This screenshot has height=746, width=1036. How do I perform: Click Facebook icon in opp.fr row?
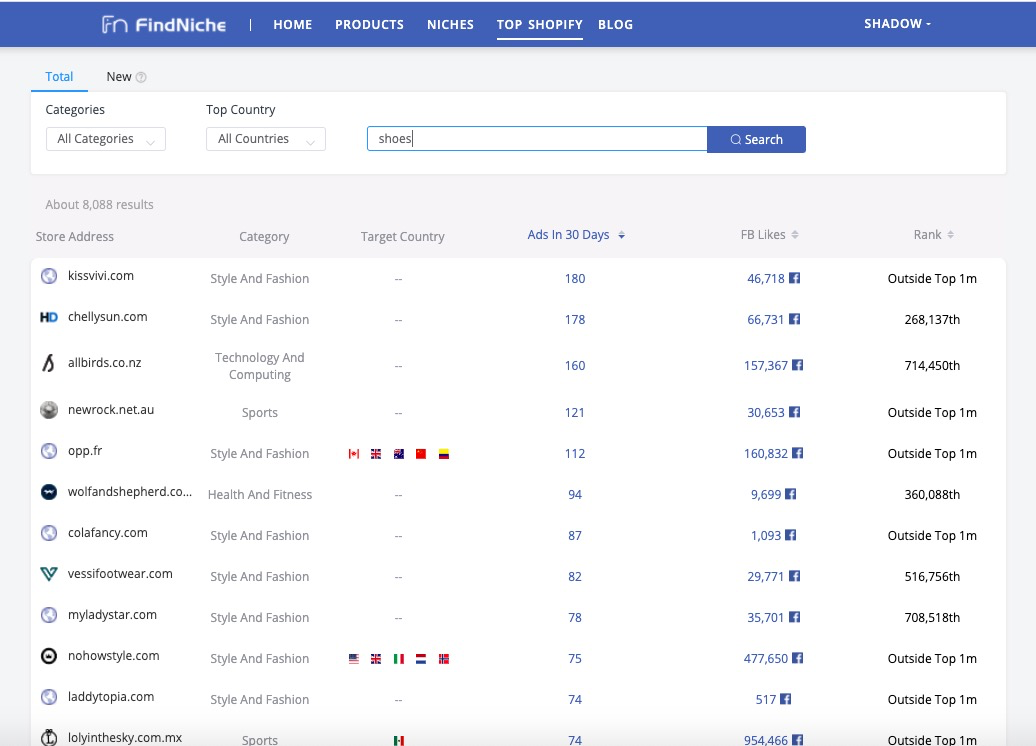coord(797,453)
